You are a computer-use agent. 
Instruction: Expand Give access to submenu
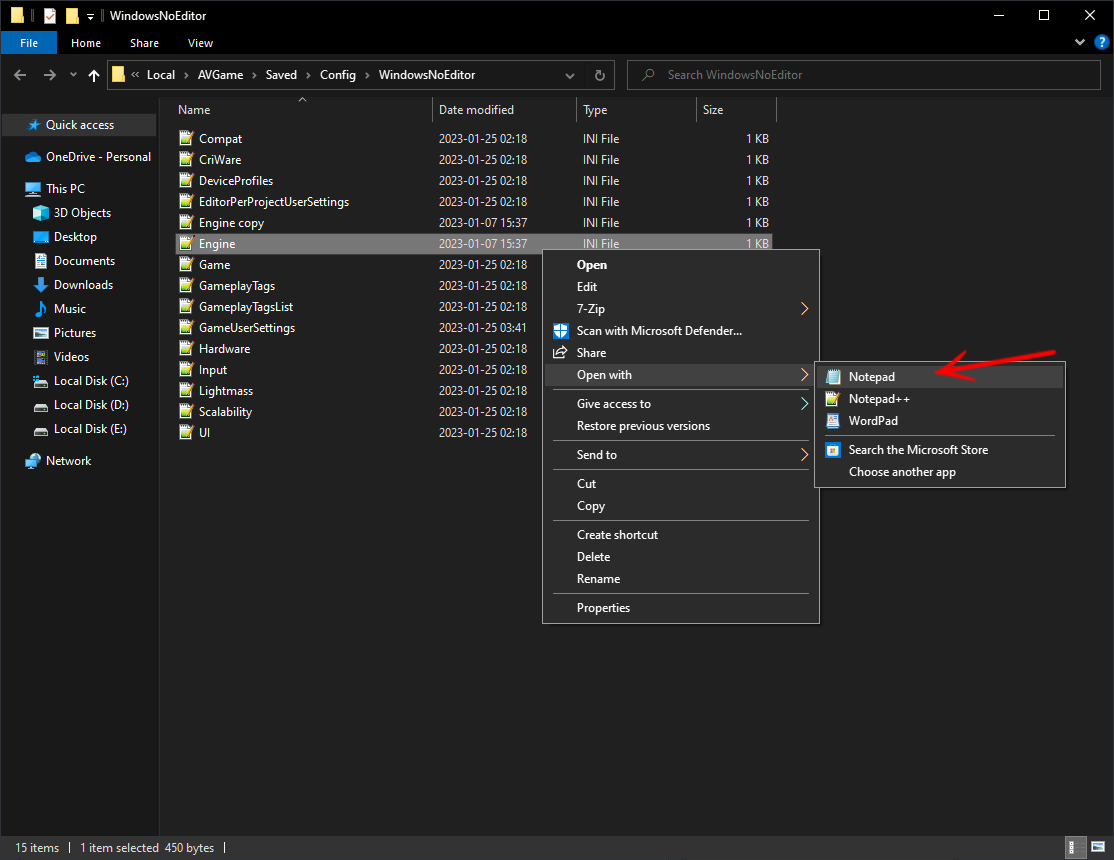(681, 404)
